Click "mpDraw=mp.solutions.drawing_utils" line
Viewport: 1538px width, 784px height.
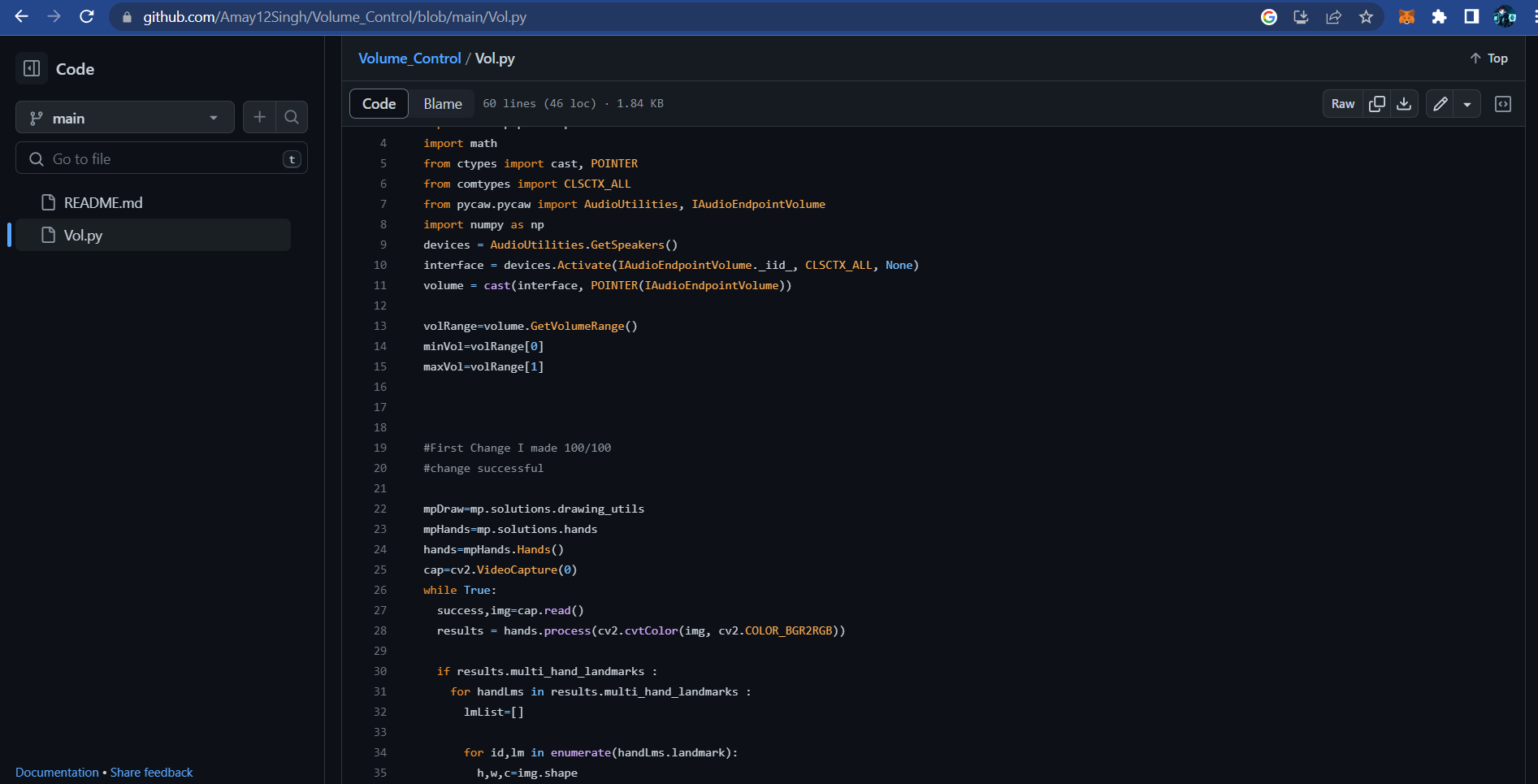click(x=534, y=509)
